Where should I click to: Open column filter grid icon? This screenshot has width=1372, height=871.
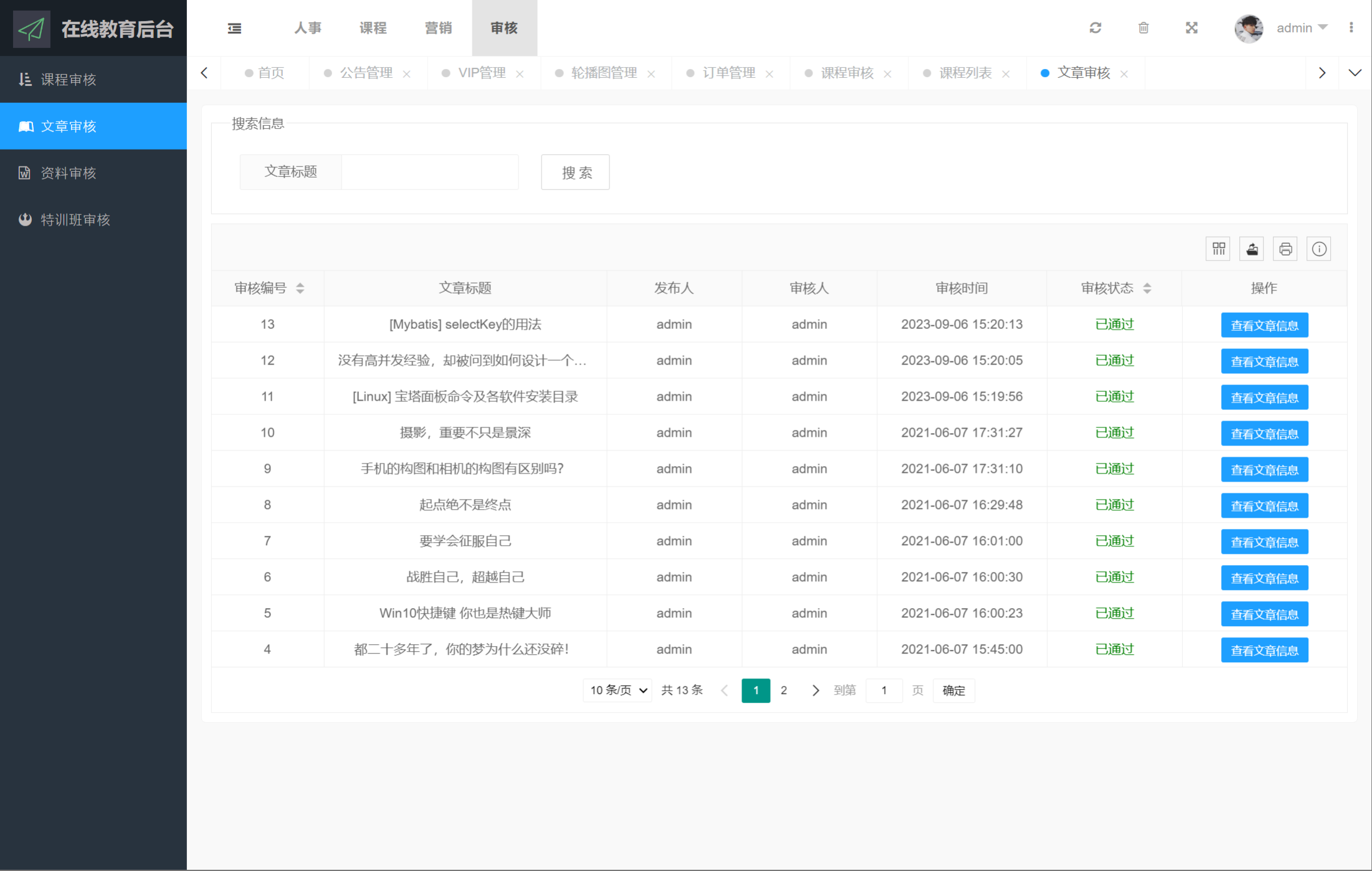(x=1219, y=249)
